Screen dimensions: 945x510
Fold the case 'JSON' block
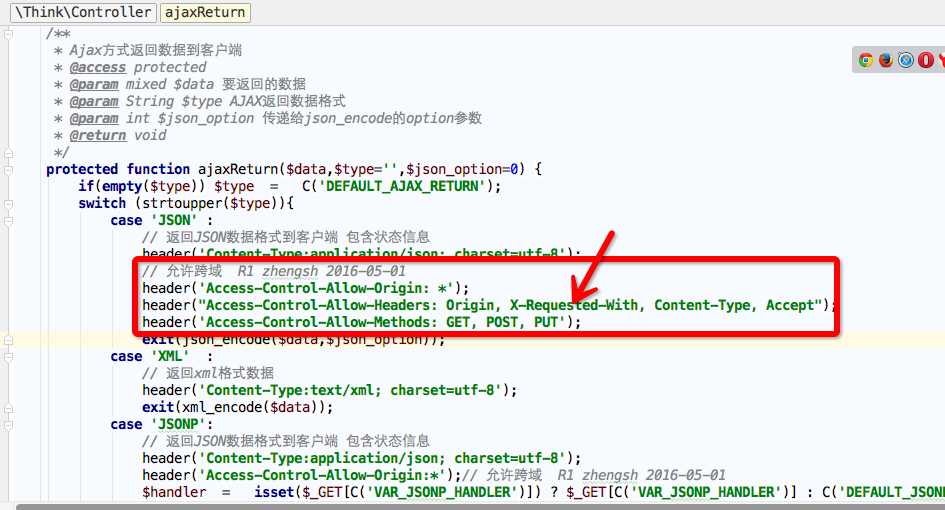[x=8, y=221]
